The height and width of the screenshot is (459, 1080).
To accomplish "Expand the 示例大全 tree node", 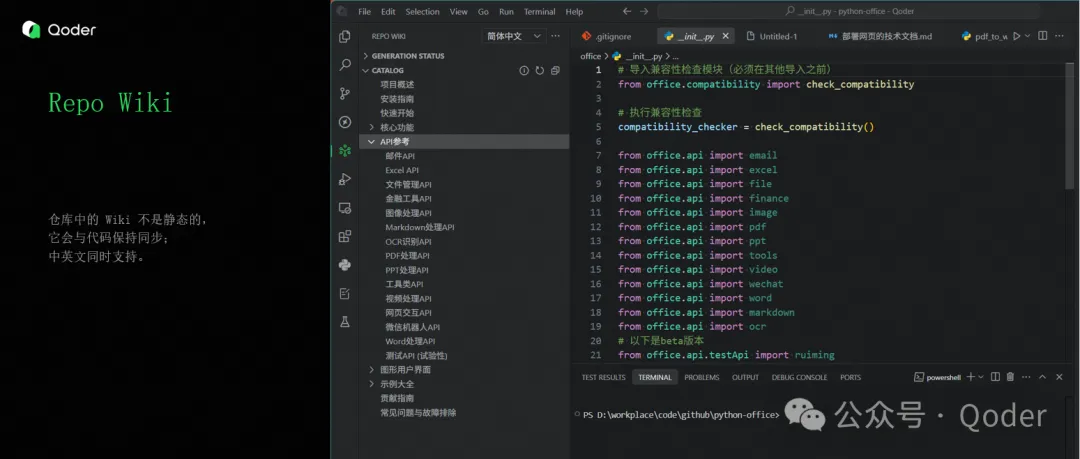I will pyautogui.click(x=372, y=384).
